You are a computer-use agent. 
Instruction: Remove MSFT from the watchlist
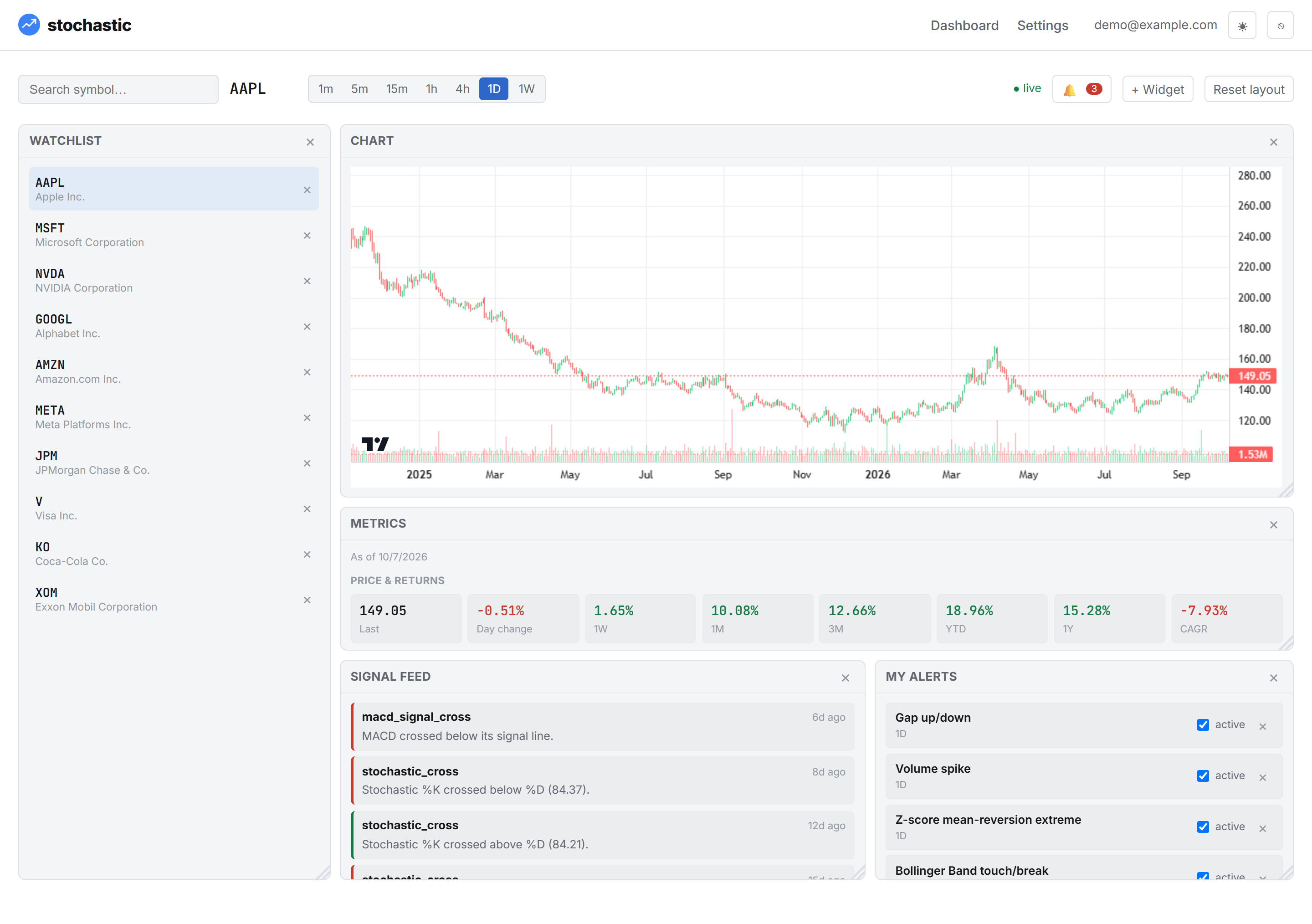[307, 236]
